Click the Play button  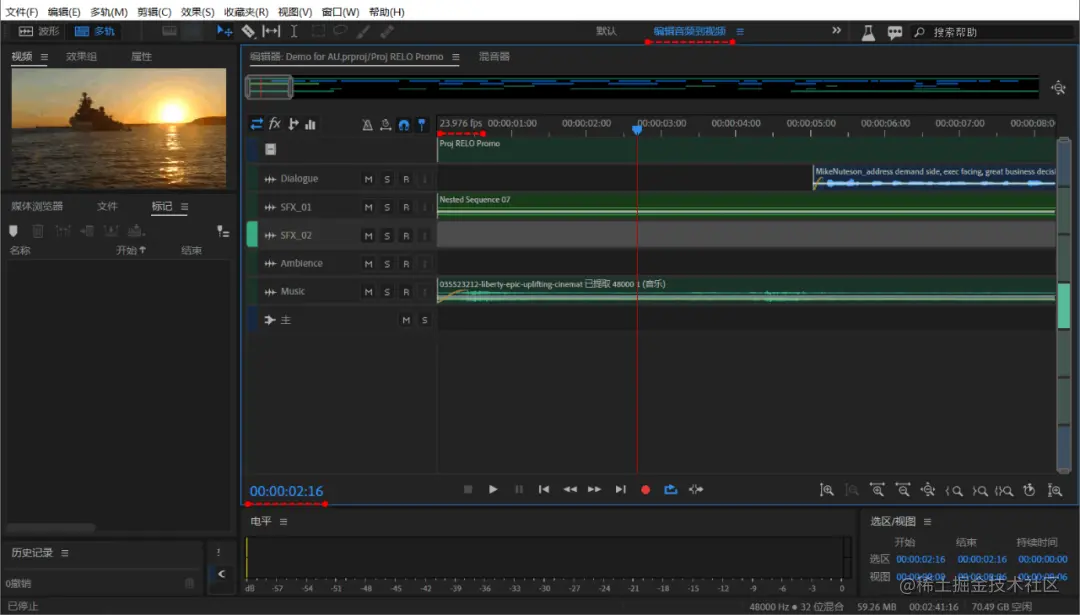(x=493, y=489)
